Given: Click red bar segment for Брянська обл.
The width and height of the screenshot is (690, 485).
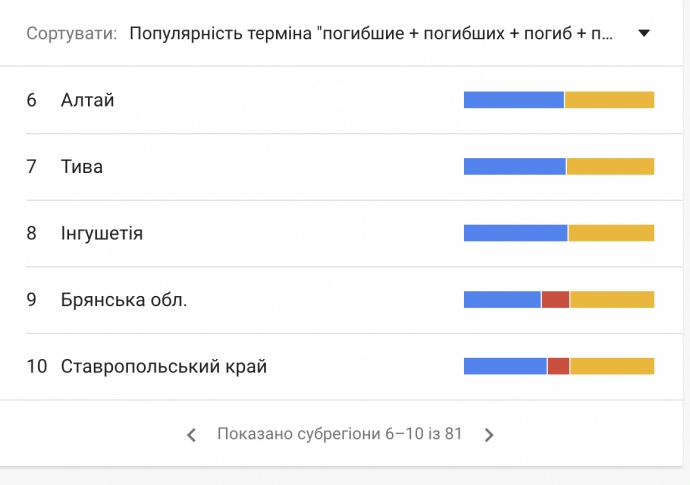Looking at the screenshot, I should coord(555,300).
